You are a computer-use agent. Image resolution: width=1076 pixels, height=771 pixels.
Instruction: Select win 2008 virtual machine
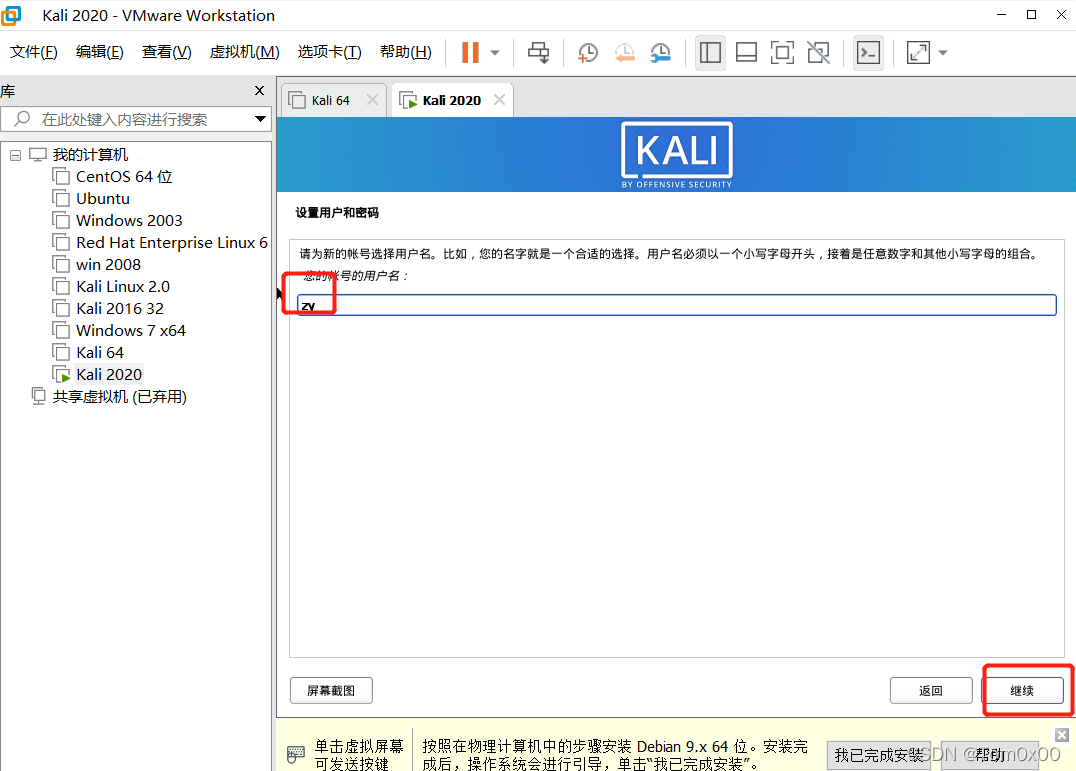[x=108, y=265]
